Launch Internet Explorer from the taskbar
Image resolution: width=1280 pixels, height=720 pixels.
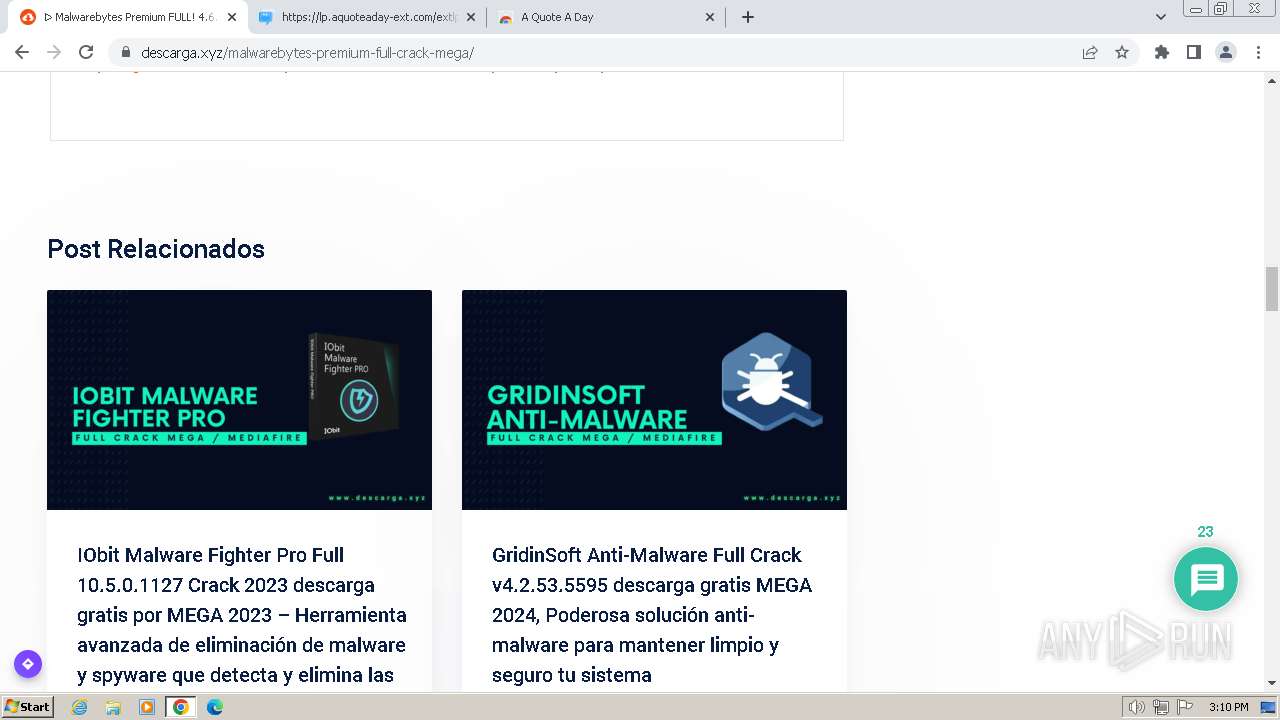click(x=80, y=707)
